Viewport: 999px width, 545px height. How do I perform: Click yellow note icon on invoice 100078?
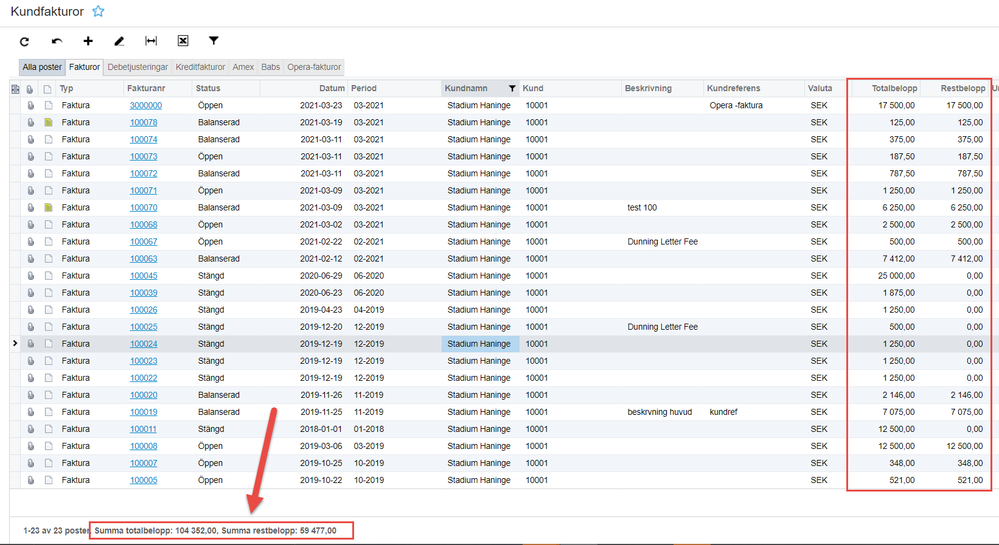(48, 122)
